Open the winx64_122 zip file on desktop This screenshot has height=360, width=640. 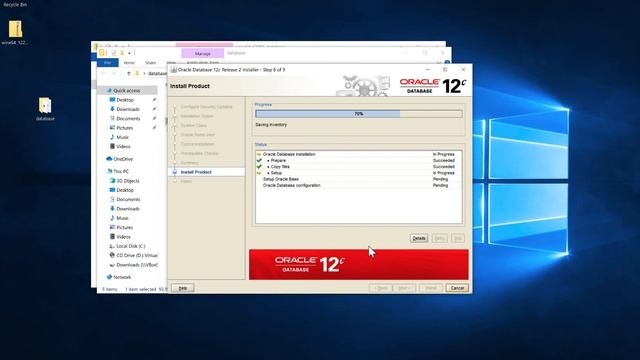(x=16, y=29)
